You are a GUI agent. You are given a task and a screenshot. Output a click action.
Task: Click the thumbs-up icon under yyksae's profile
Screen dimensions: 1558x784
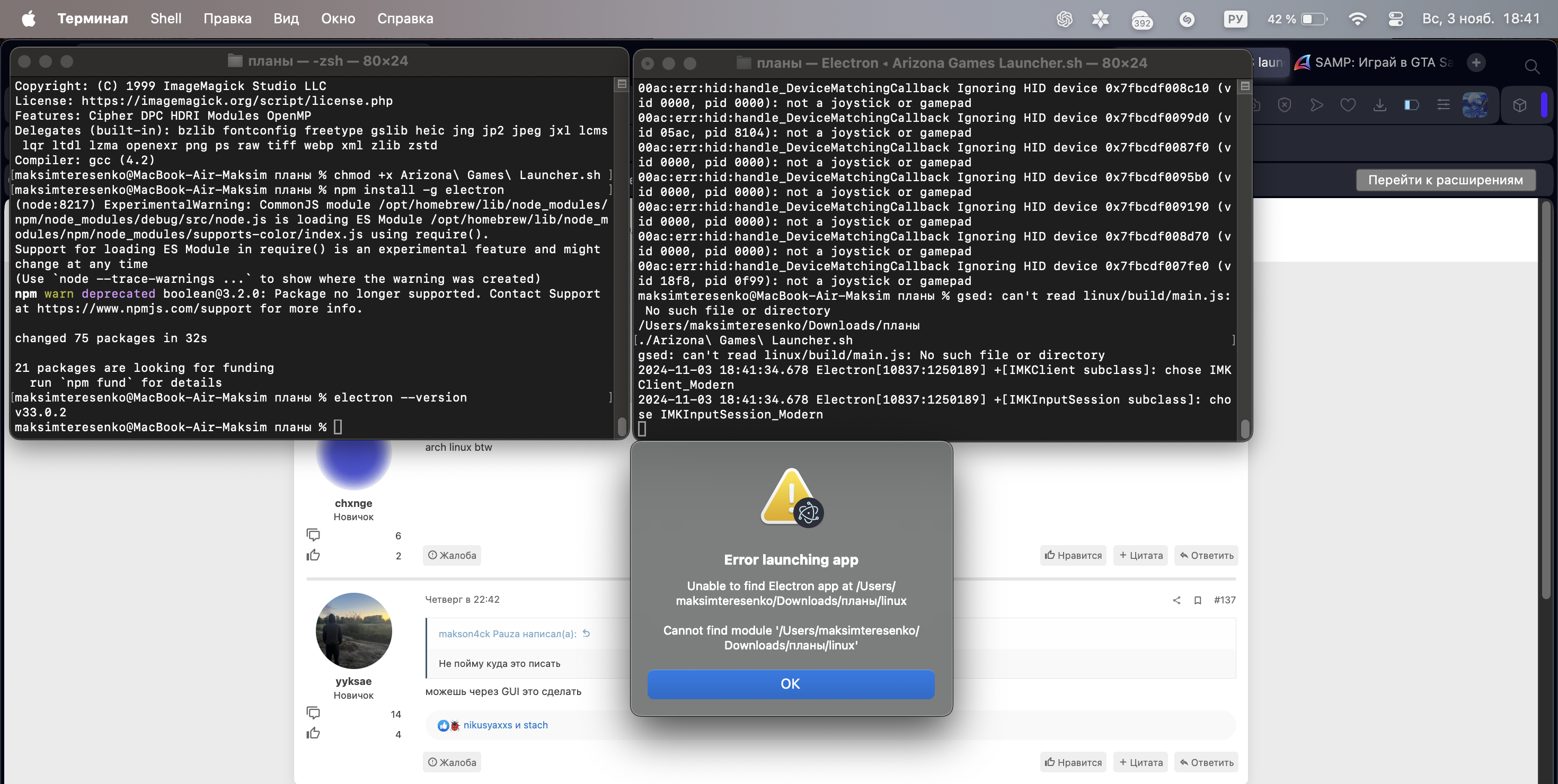pyautogui.click(x=313, y=733)
